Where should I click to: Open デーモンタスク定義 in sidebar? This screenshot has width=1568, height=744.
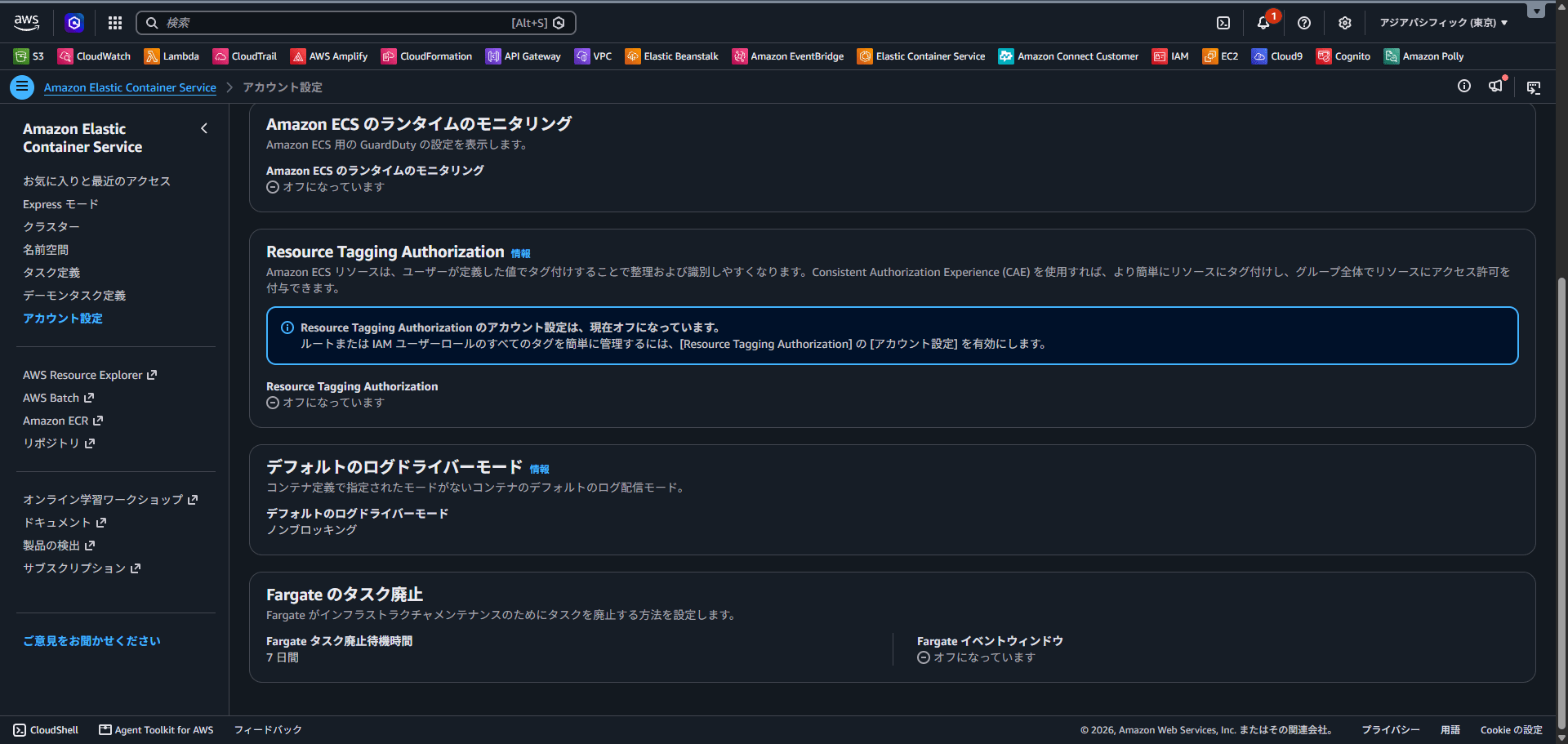point(74,296)
